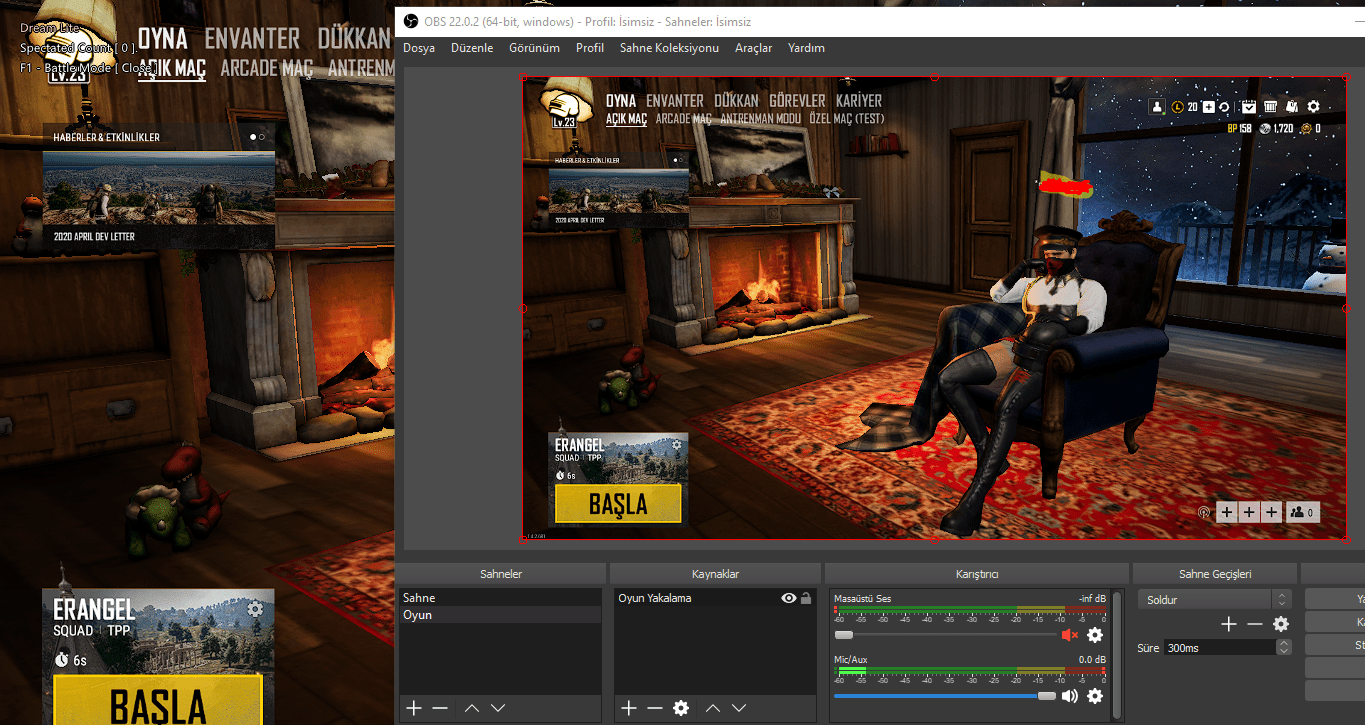
Task: Select Oyun scene in Sahneler list
Action: coord(500,615)
